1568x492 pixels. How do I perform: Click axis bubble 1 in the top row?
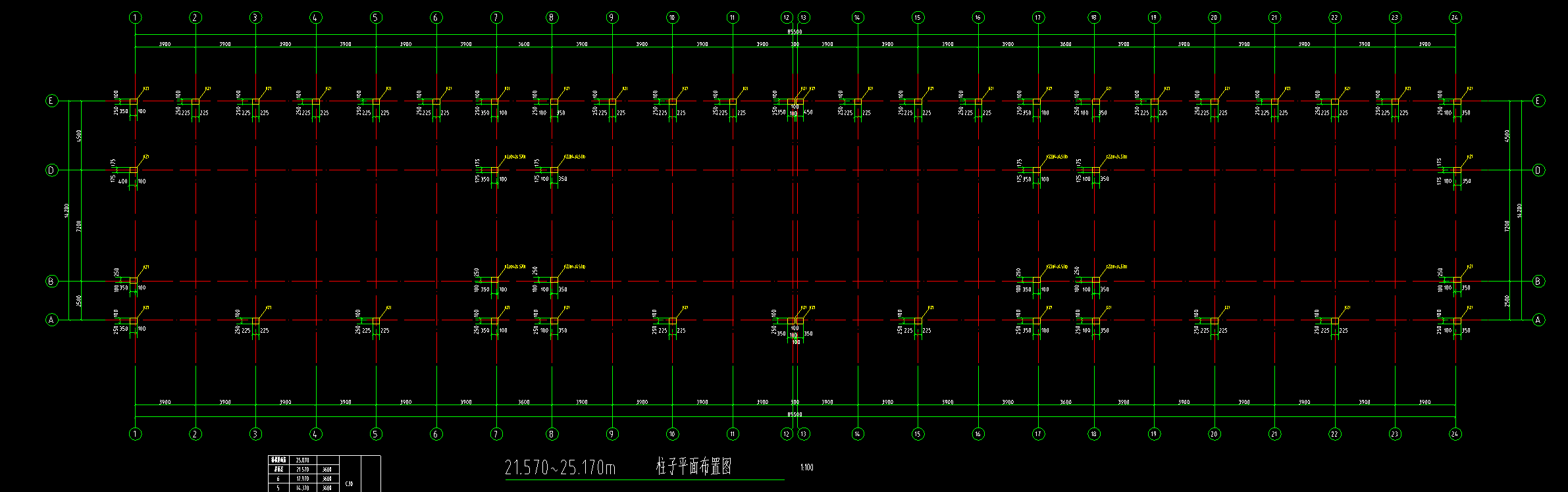coord(136,18)
